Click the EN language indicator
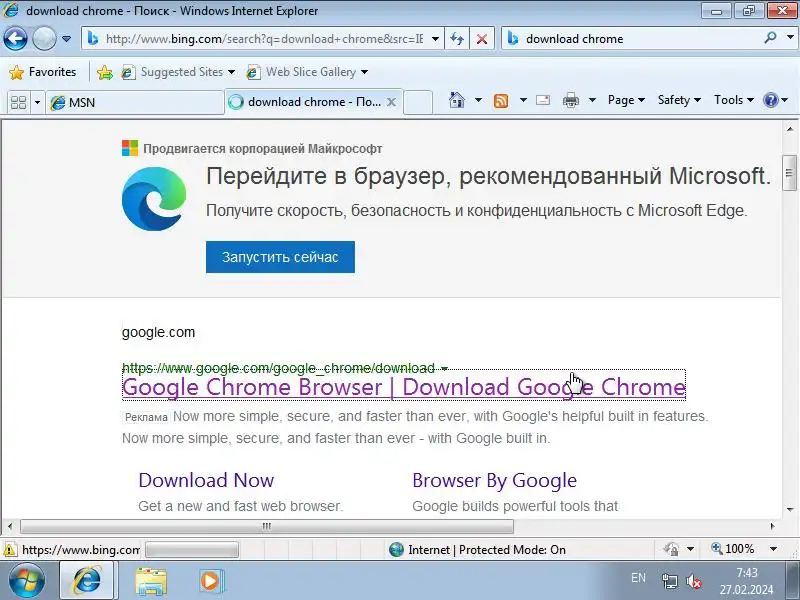 click(638, 578)
